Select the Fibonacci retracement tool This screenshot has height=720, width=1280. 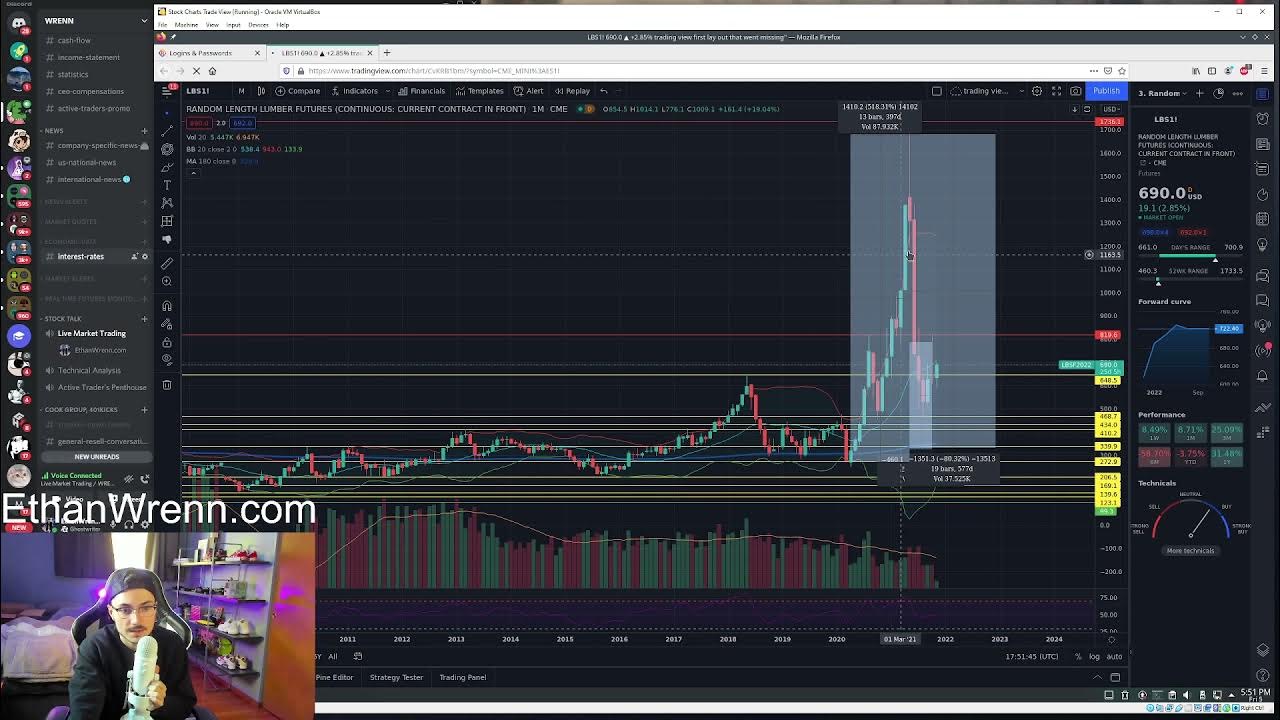[x=167, y=148]
